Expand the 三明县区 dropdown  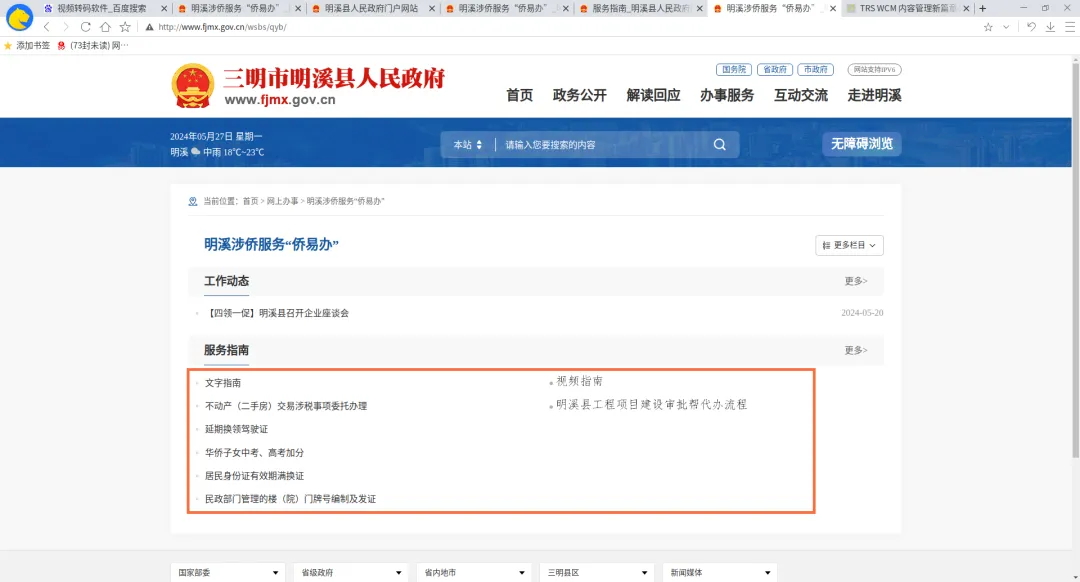[597, 573]
